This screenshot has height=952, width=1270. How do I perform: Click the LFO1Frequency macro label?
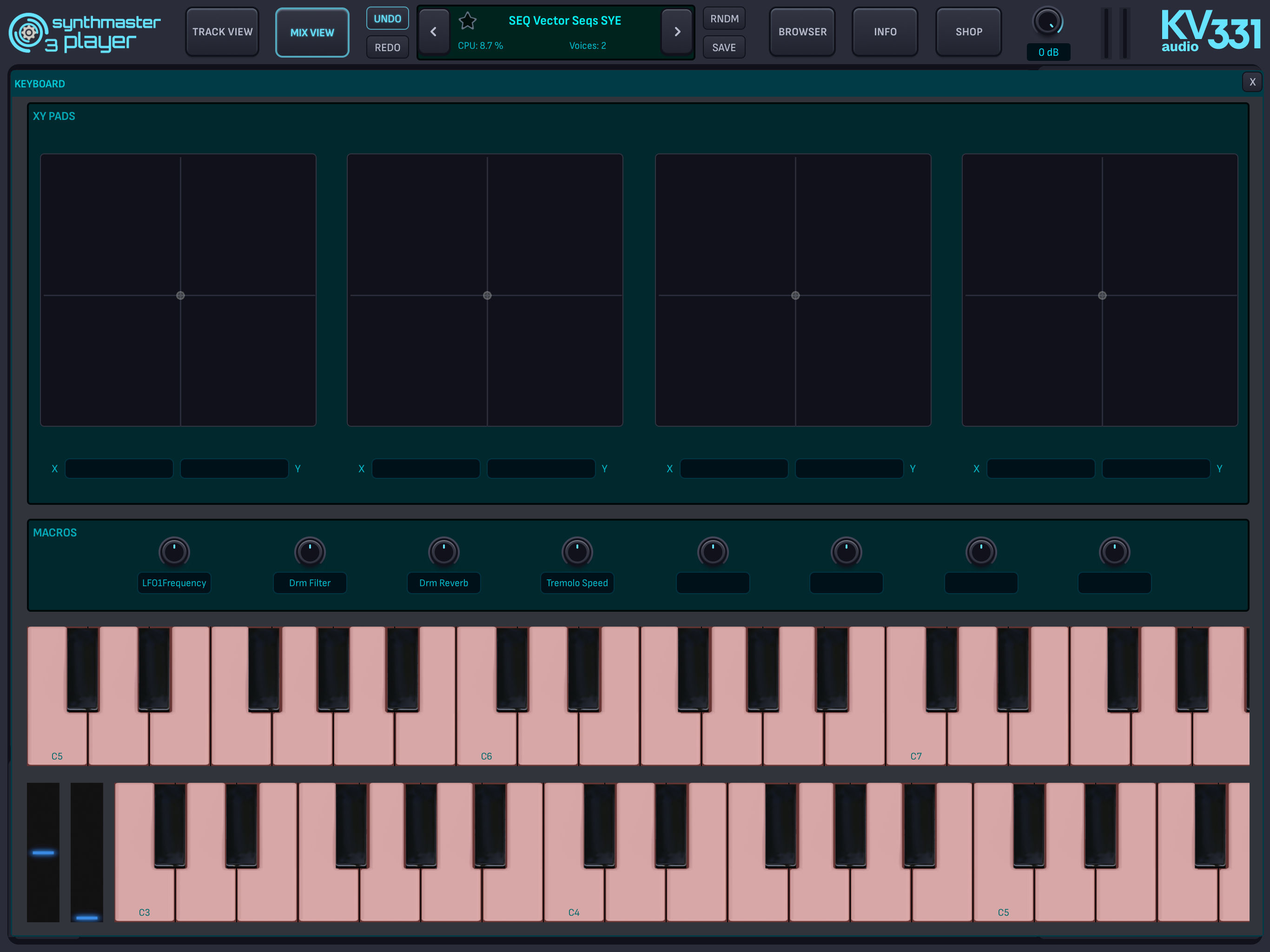click(174, 583)
